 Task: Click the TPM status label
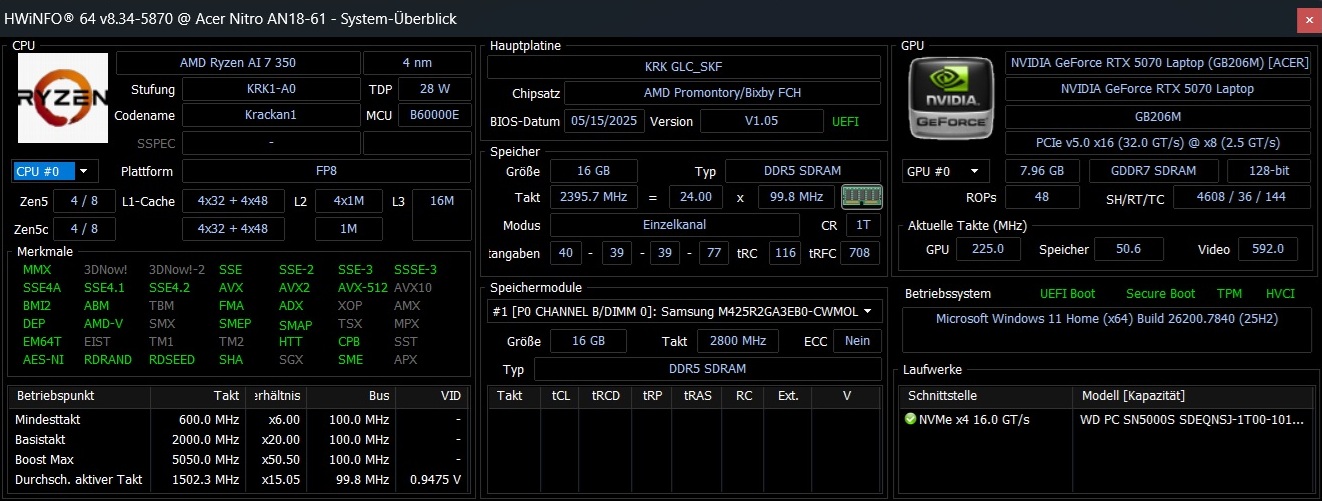pyautogui.click(x=1229, y=294)
